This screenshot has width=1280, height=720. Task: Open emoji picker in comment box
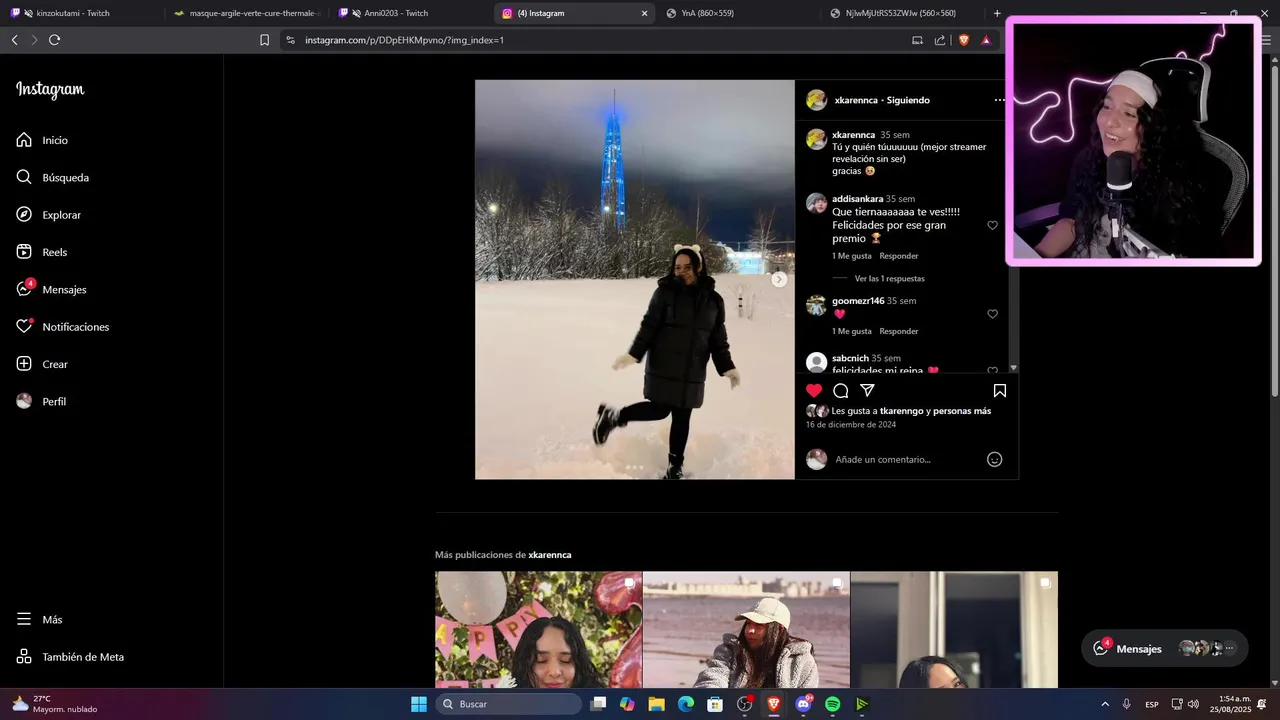995,459
